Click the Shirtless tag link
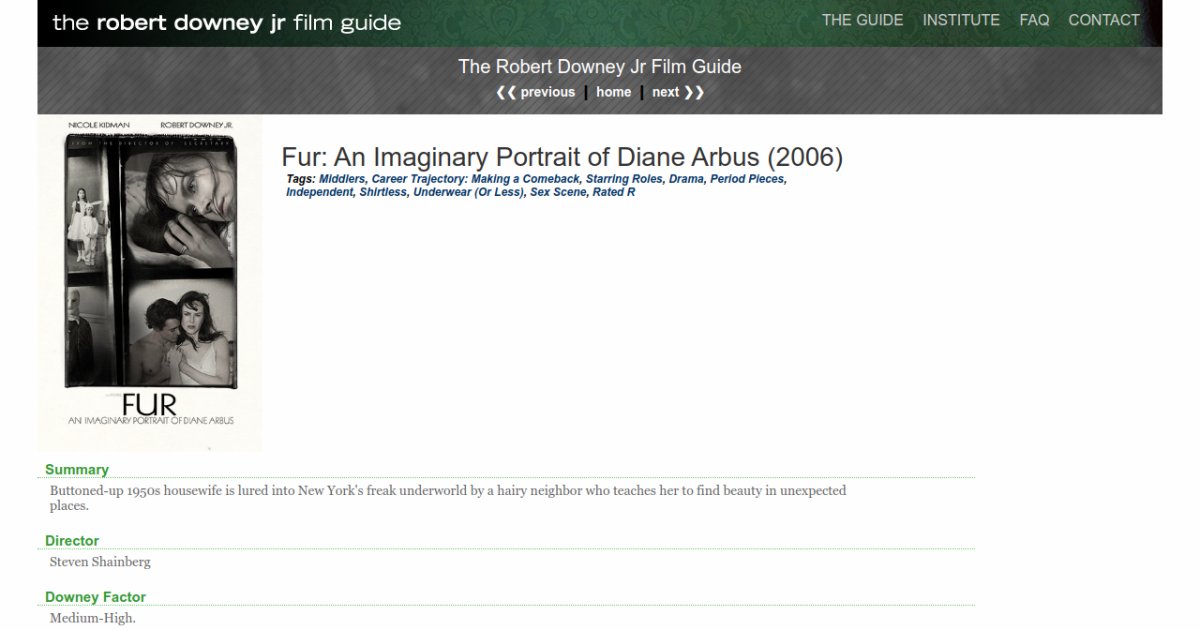Image resolution: width=1200 pixels, height=630 pixels. 383,192
